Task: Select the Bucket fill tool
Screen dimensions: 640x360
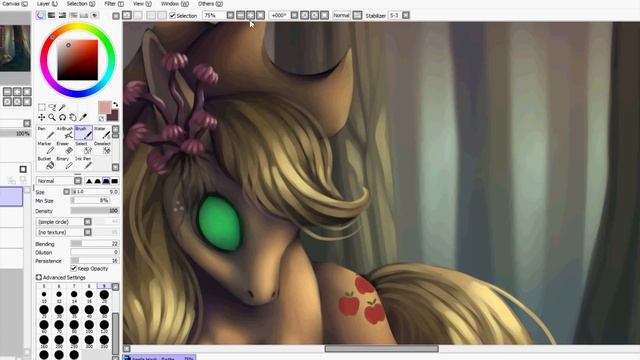Action: (x=46, y=163)
